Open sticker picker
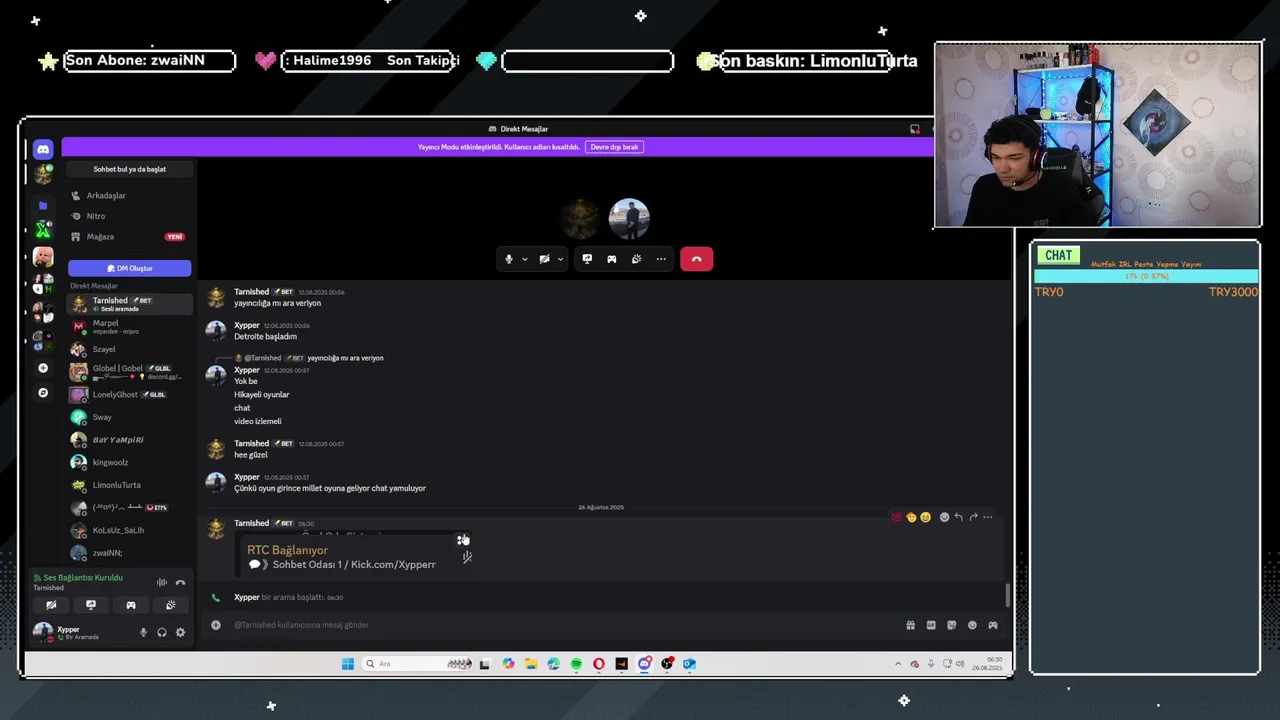Screen dimensions: 1280x720 click(951, 625)
